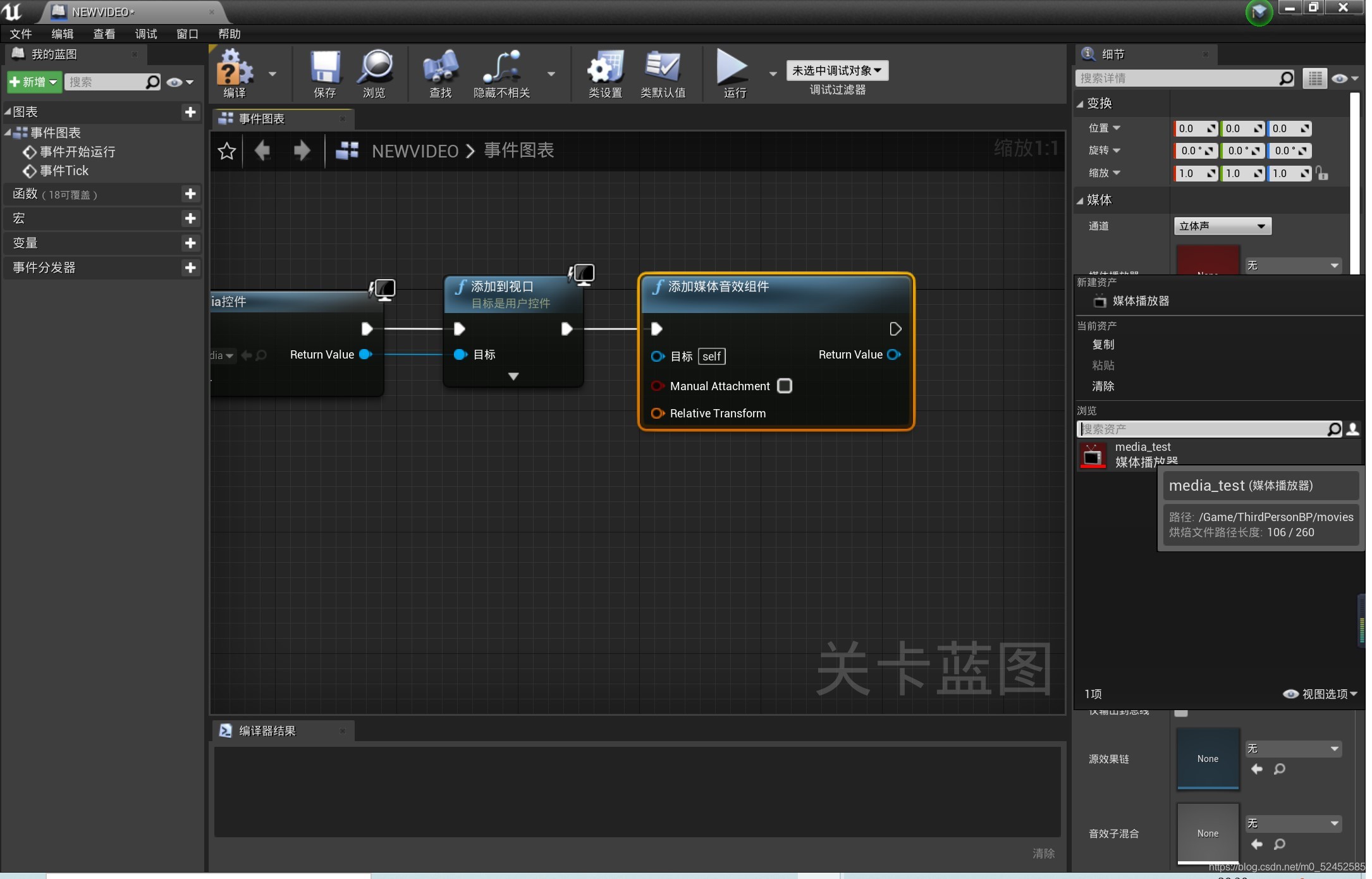Click the 目标 pin on 添加到视口 node

click(460, 355)
